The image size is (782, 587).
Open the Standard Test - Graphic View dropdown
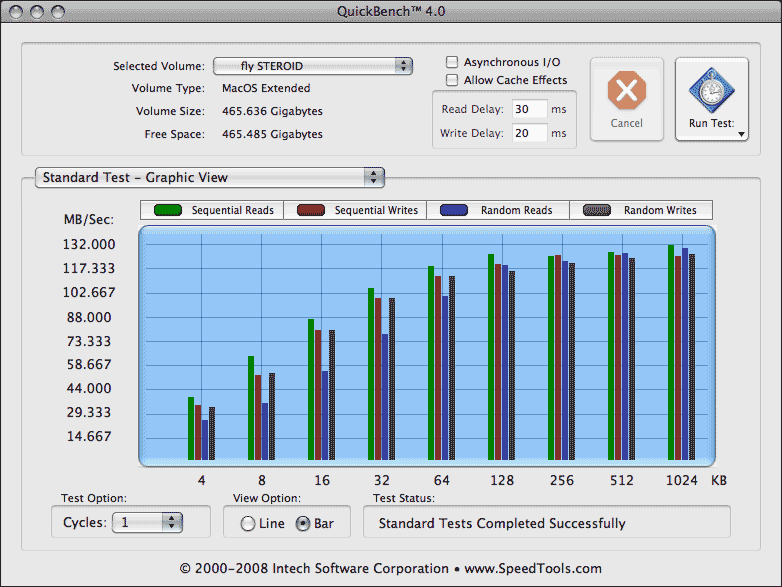(x=209, y=177)
